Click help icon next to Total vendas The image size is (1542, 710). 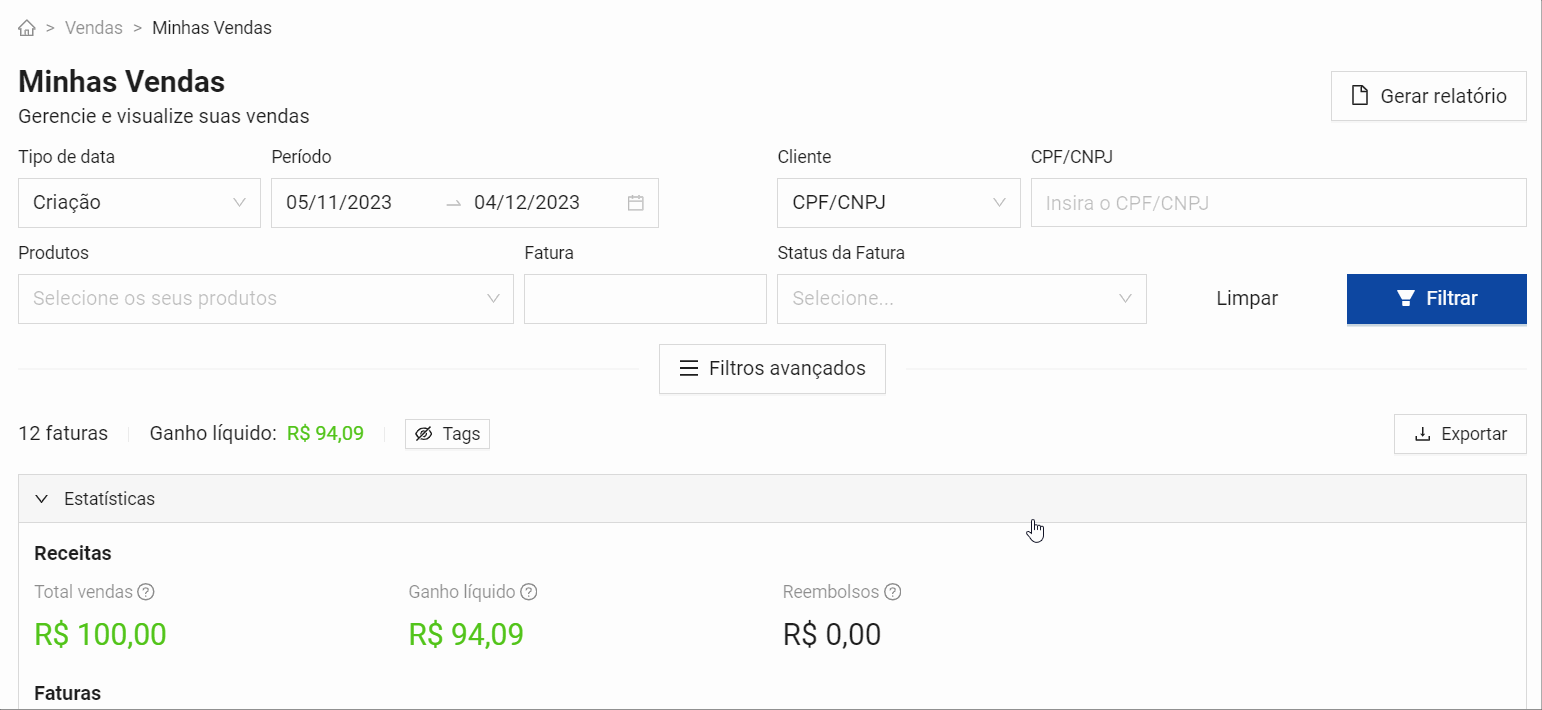(x=146, y=592)
